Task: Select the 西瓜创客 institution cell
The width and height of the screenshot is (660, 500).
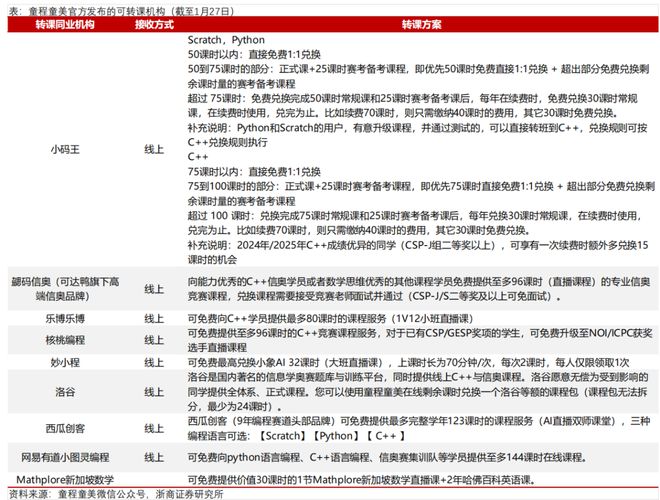Action: pos(65,428)
